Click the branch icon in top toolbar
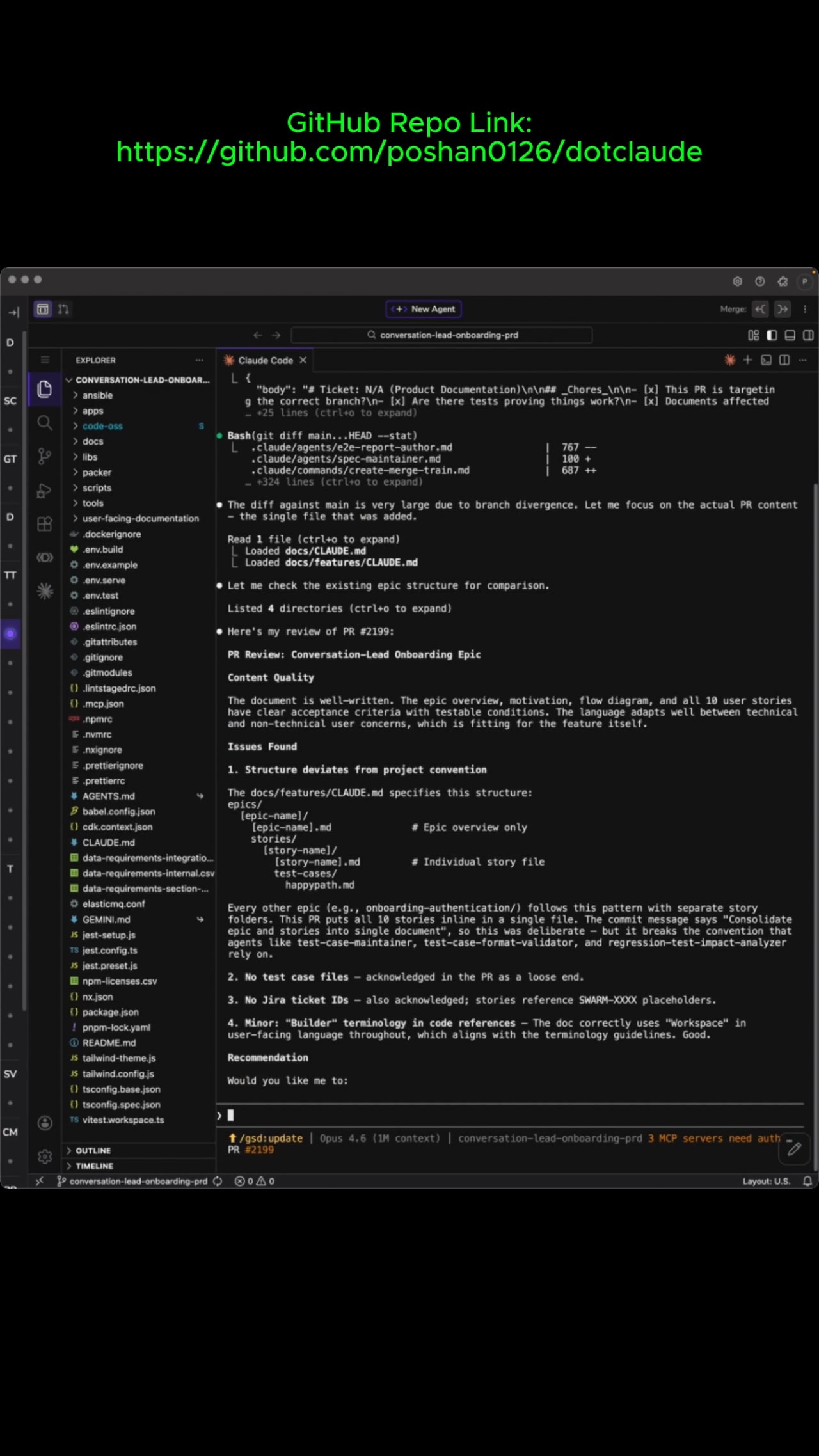 click(63, 309)
